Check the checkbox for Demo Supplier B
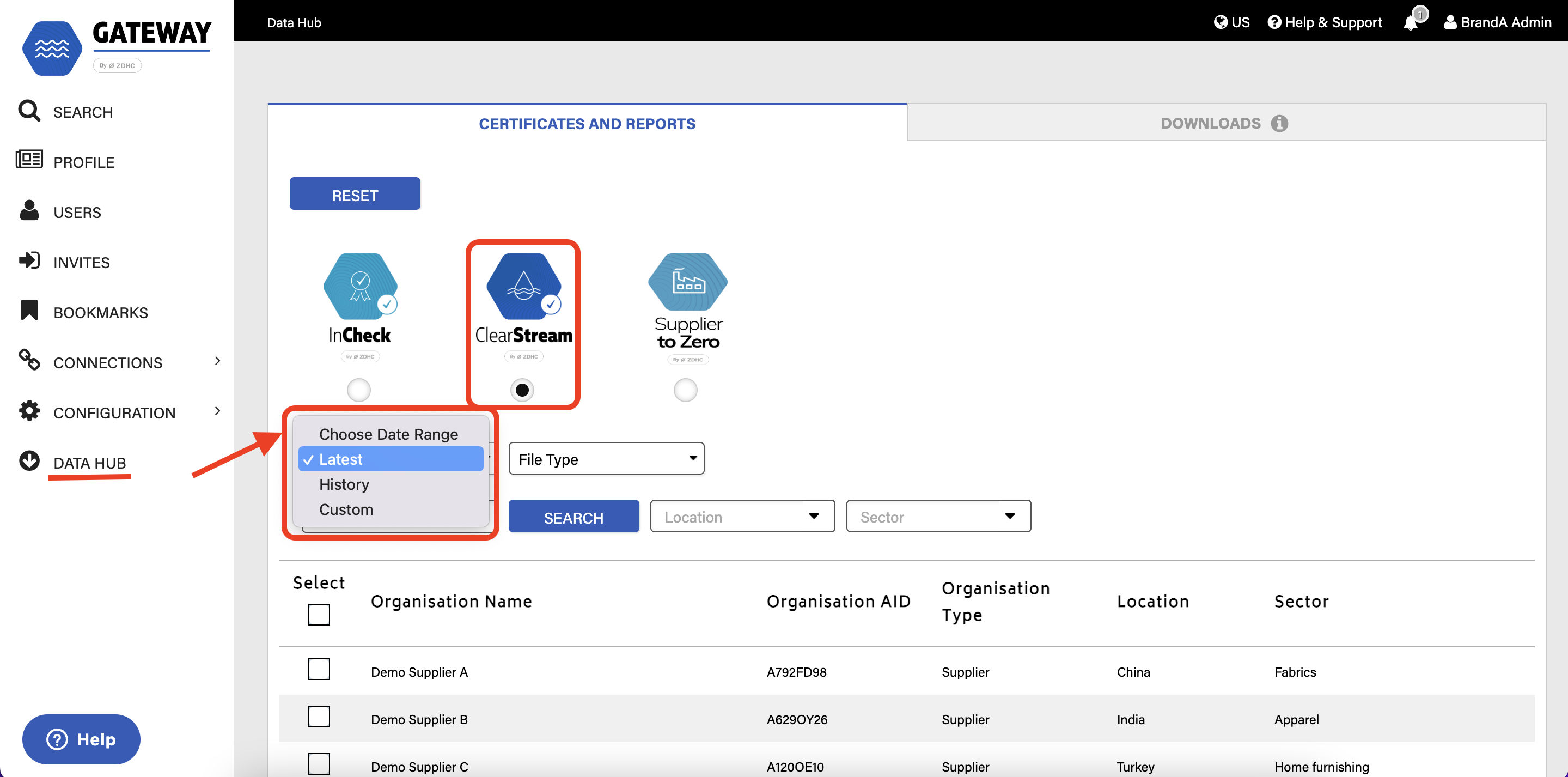This screenshot has width=1568, height=777. point(319,717)
